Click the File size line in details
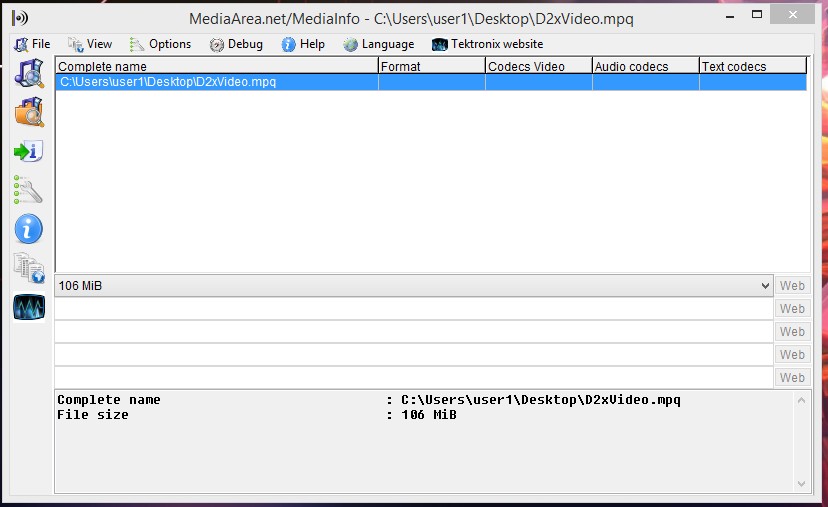828x507 pixels. pos(257,415)
